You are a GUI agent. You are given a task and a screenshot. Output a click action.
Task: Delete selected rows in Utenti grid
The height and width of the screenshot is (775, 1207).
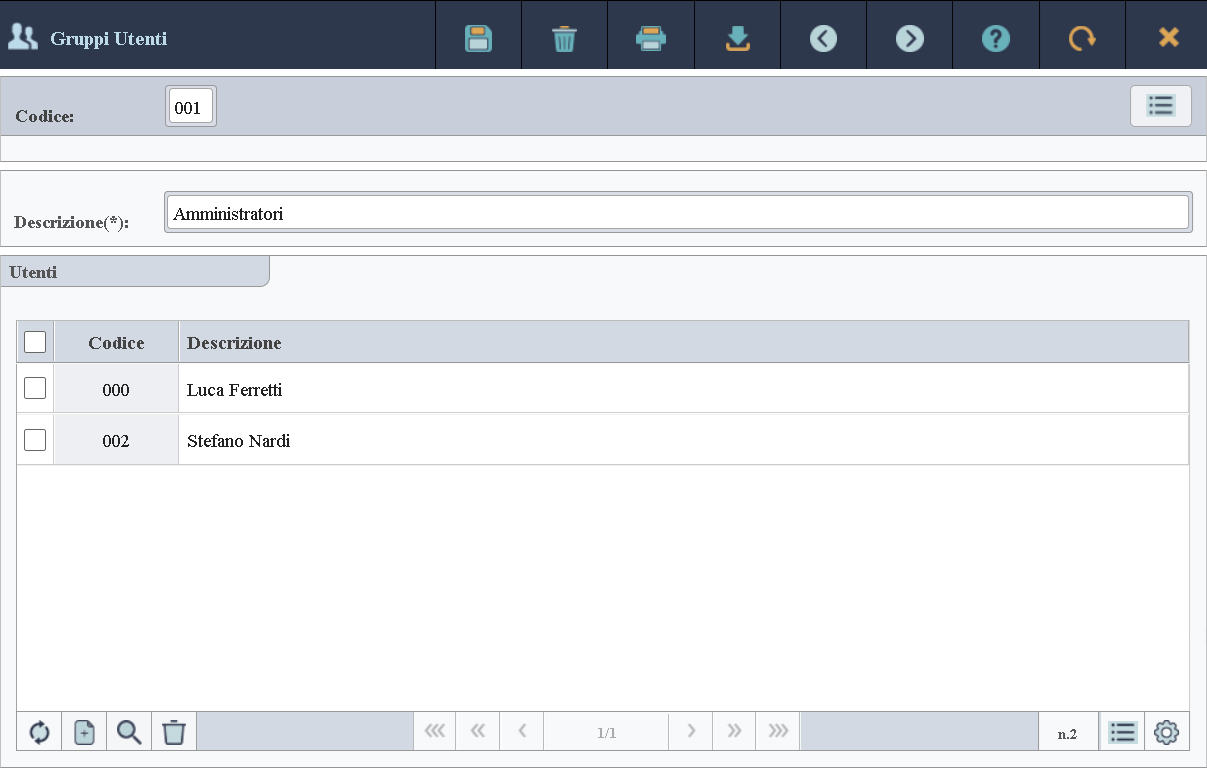click(174, 732)
